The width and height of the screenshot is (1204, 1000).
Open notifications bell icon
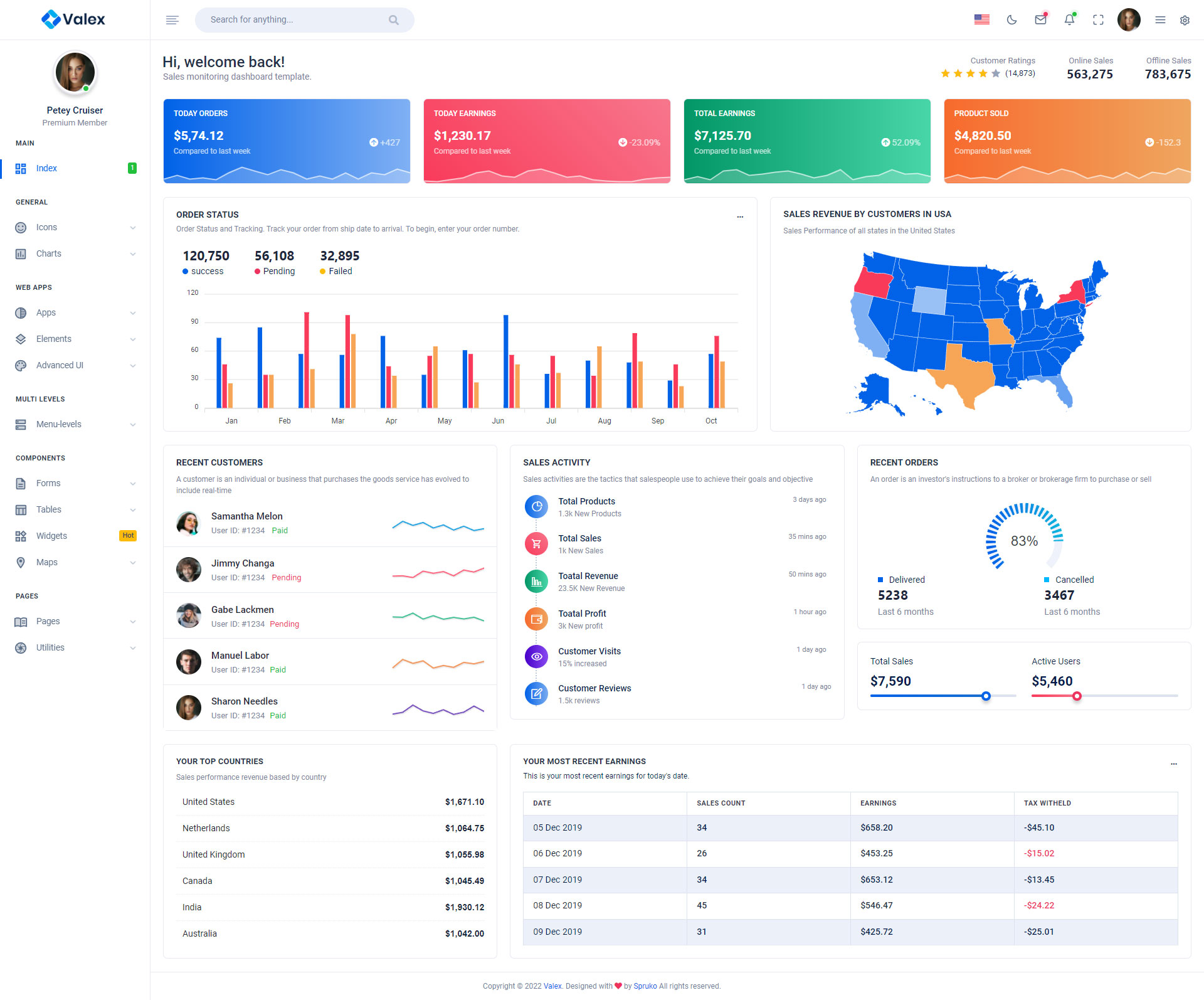click(x=1069, y=20)
